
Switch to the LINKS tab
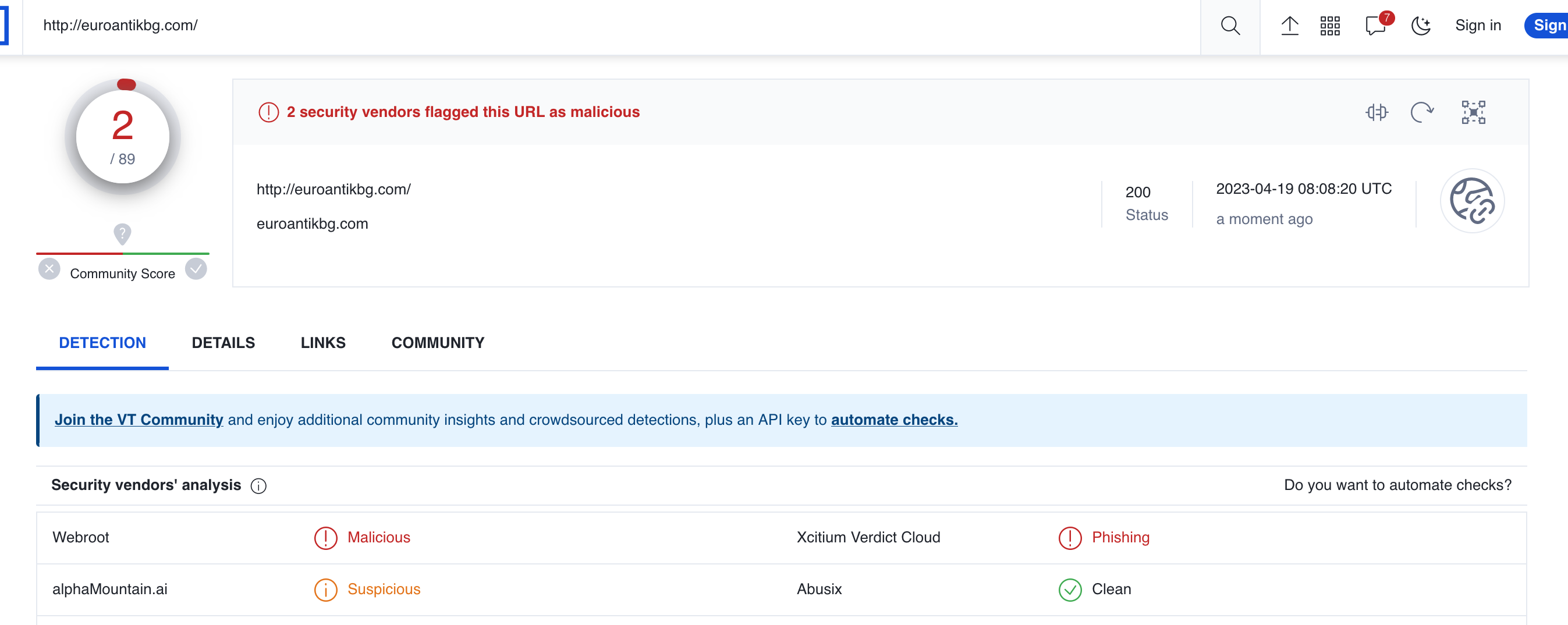[x=323, y=343]
